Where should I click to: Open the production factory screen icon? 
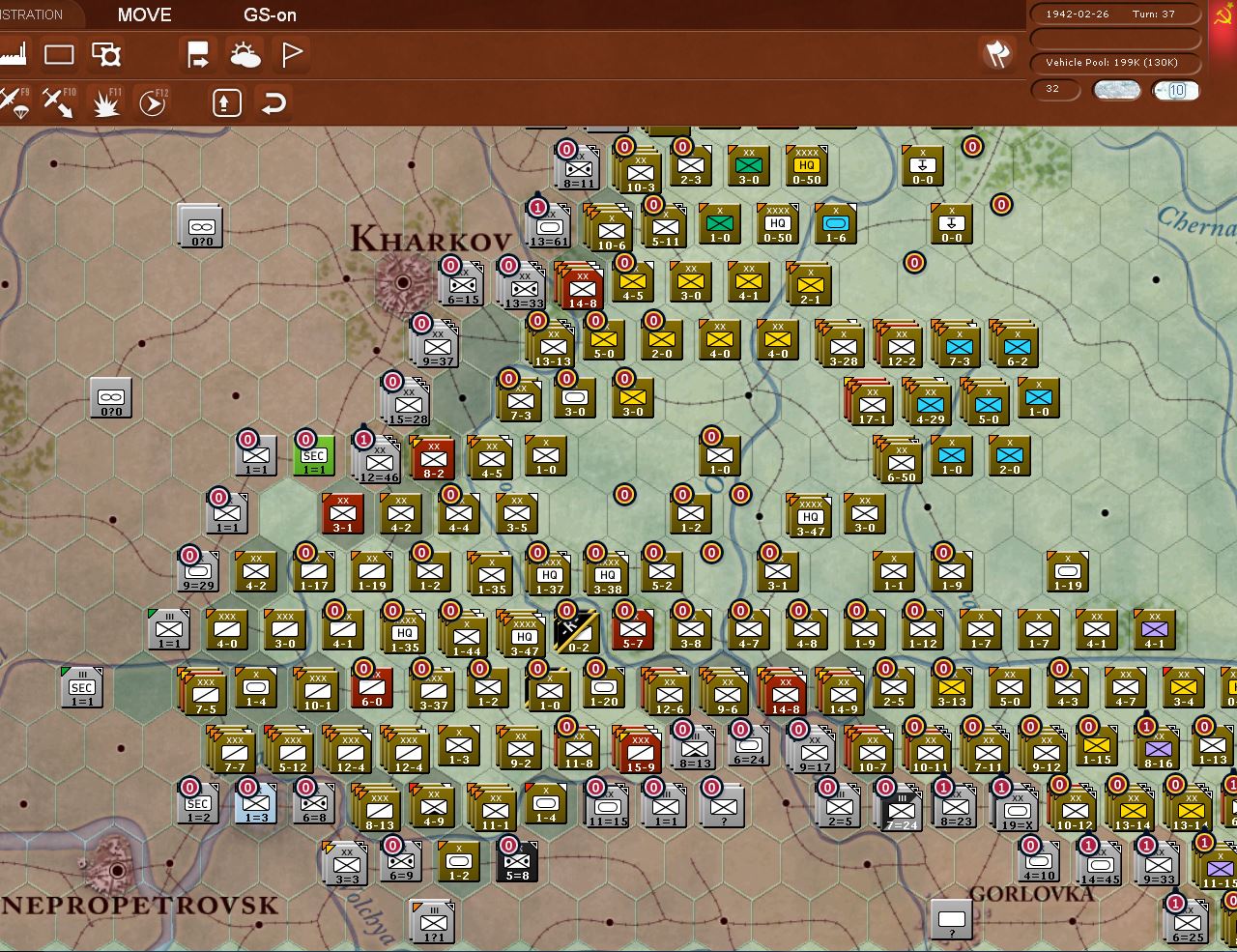(14, 54)
